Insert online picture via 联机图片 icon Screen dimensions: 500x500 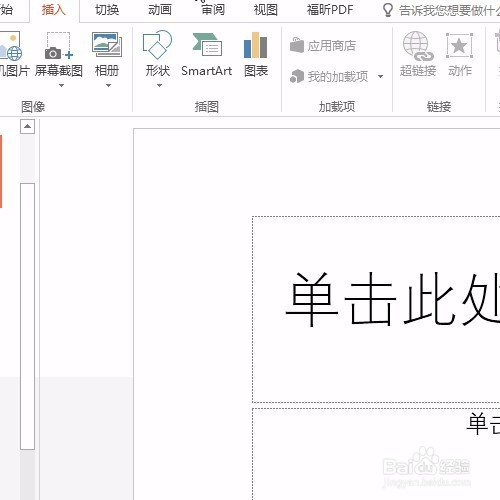[11, 46]
